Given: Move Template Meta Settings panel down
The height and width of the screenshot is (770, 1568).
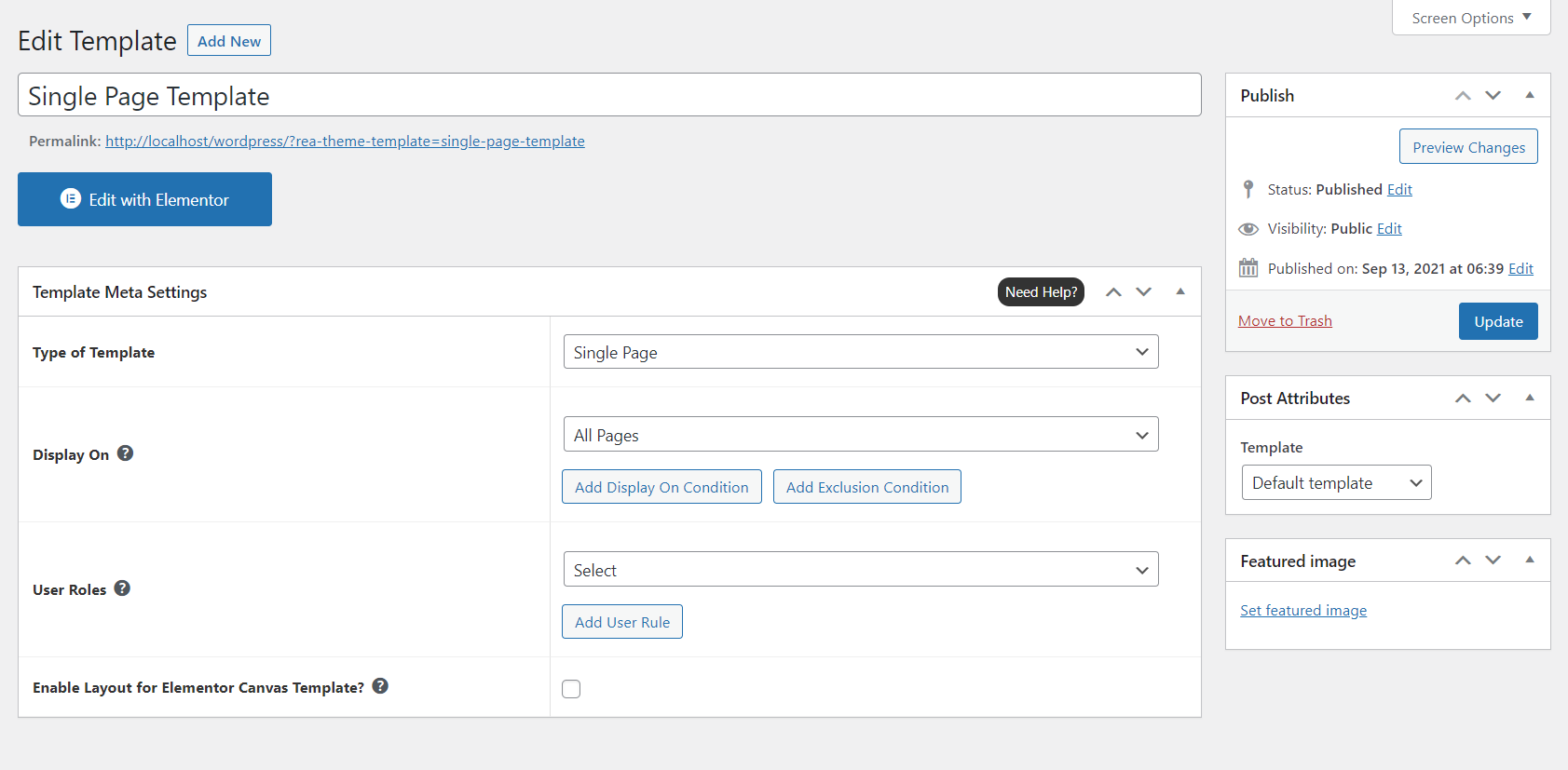Looking at the screenshot, I should tap(1144, 292).
